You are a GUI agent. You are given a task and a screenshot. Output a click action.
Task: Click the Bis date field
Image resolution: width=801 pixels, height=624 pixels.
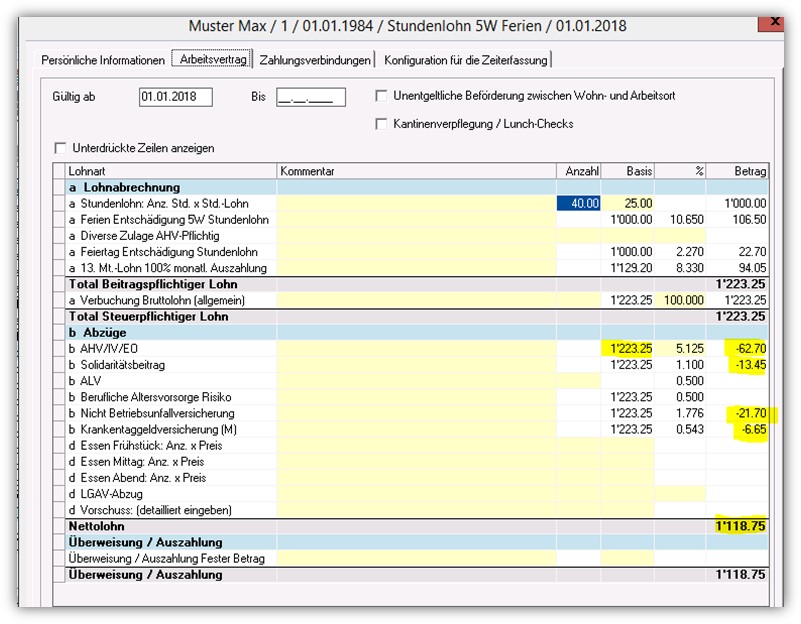310,97
